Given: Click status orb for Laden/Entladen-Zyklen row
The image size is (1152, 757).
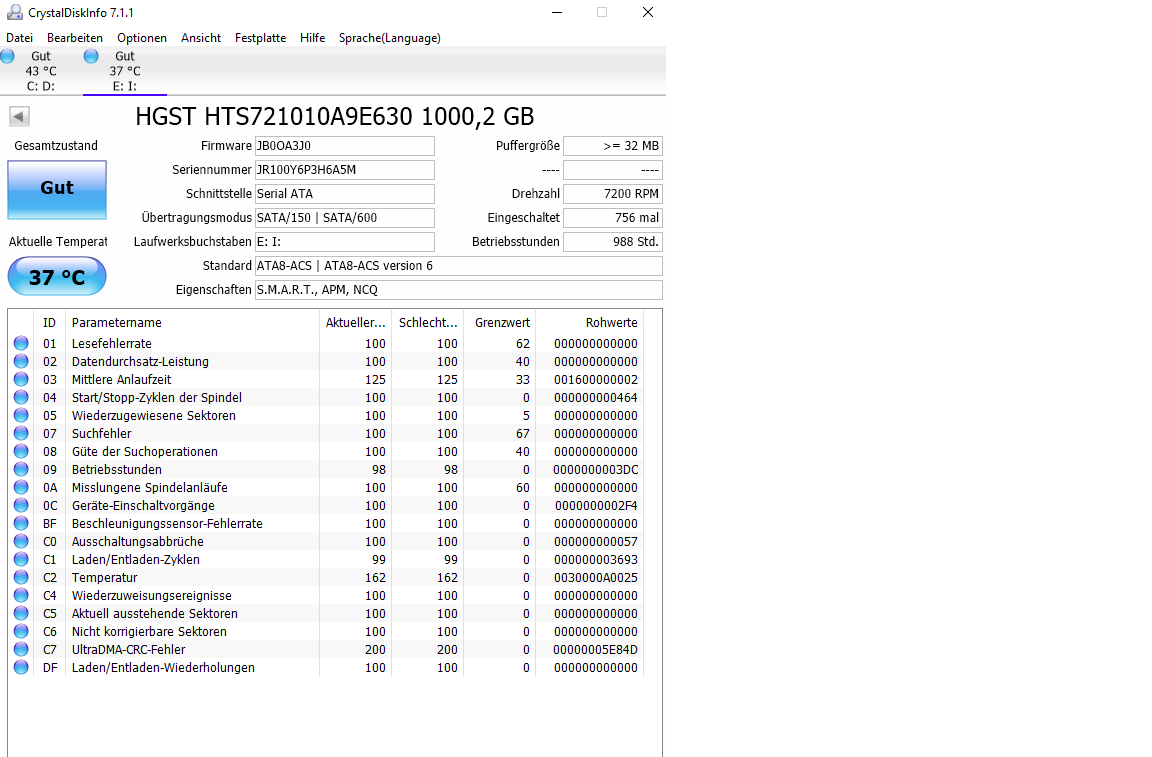Looking at the screenshot, I should click(x=21, y=559).
